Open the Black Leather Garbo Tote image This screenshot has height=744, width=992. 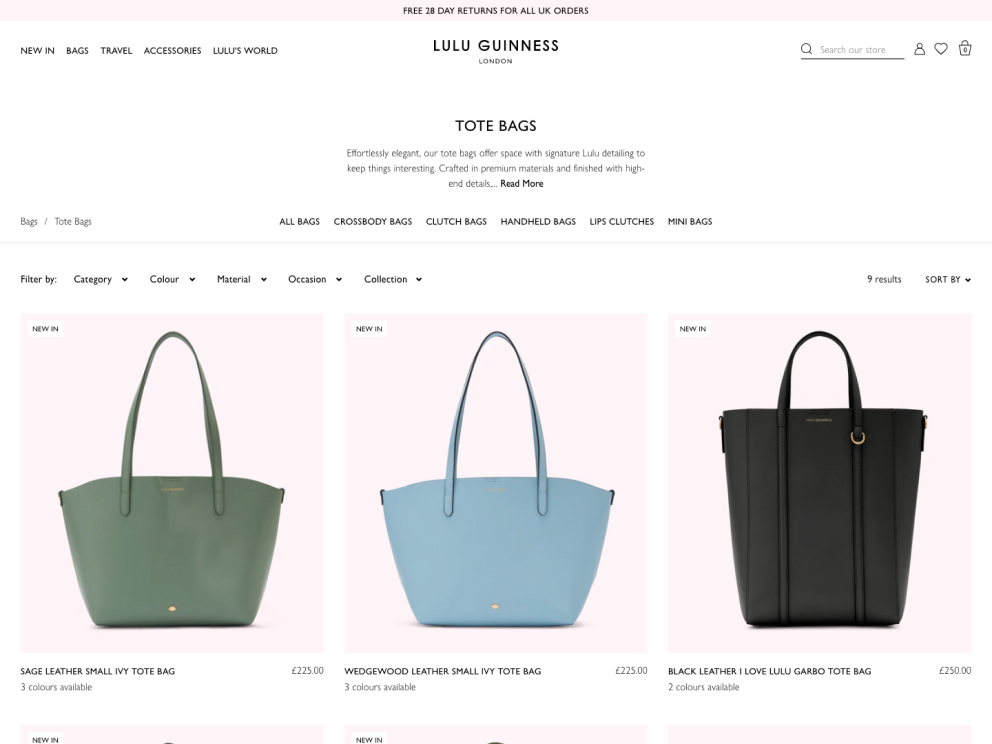click(x=819, y=483)
